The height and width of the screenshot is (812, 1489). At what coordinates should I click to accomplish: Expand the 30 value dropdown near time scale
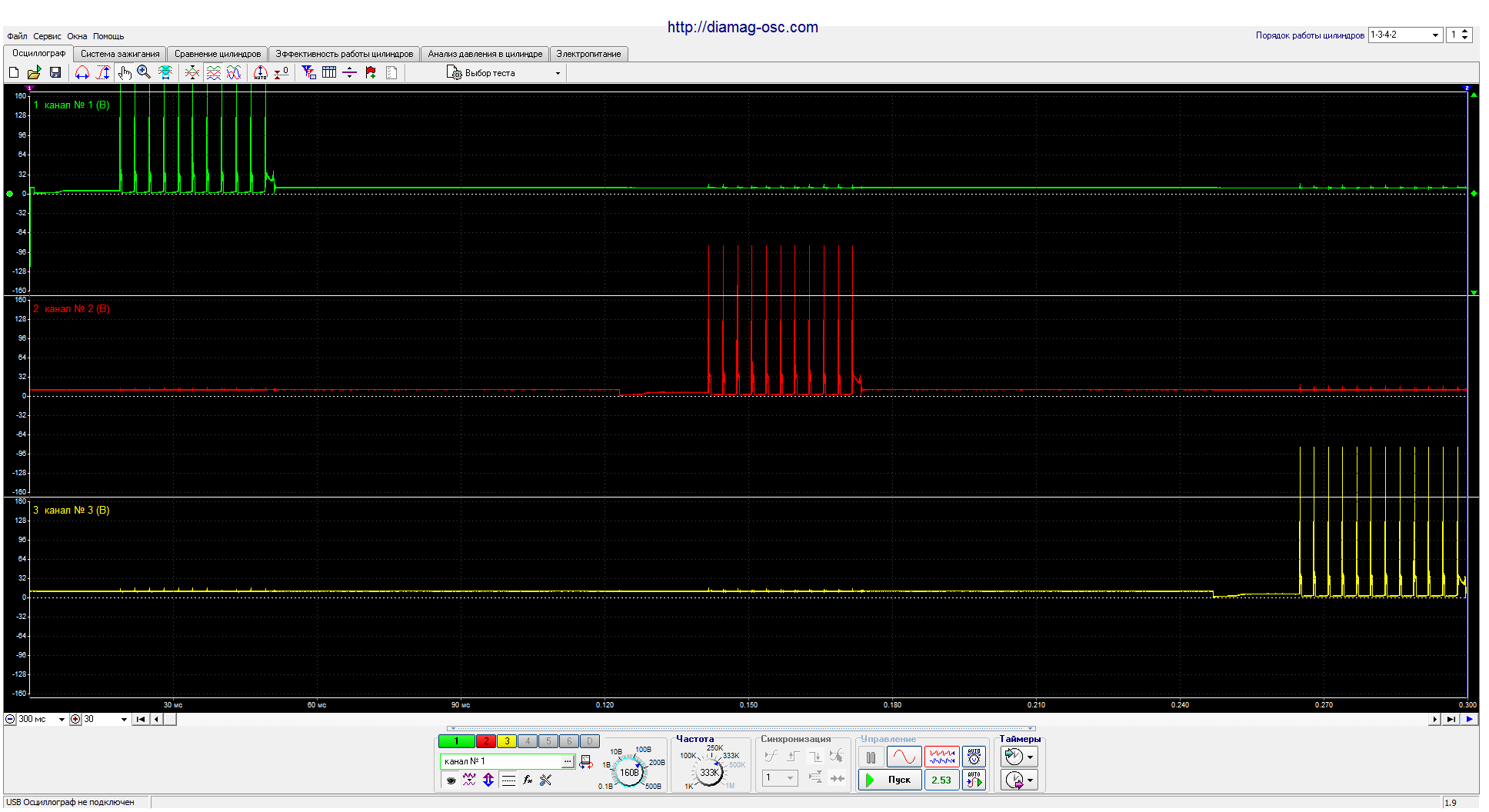[124, 720]
